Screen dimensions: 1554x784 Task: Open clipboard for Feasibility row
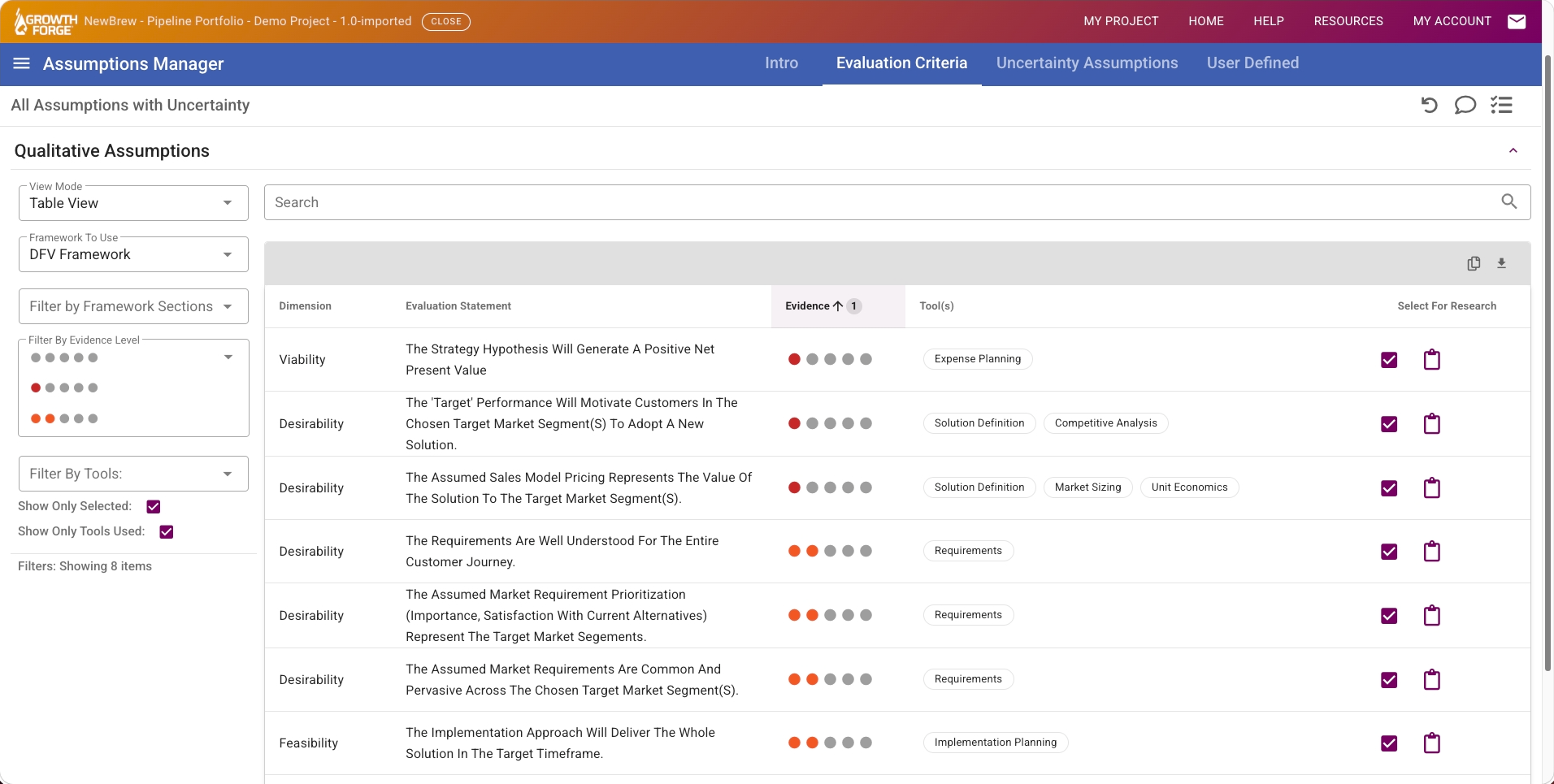pos(1432,743)
